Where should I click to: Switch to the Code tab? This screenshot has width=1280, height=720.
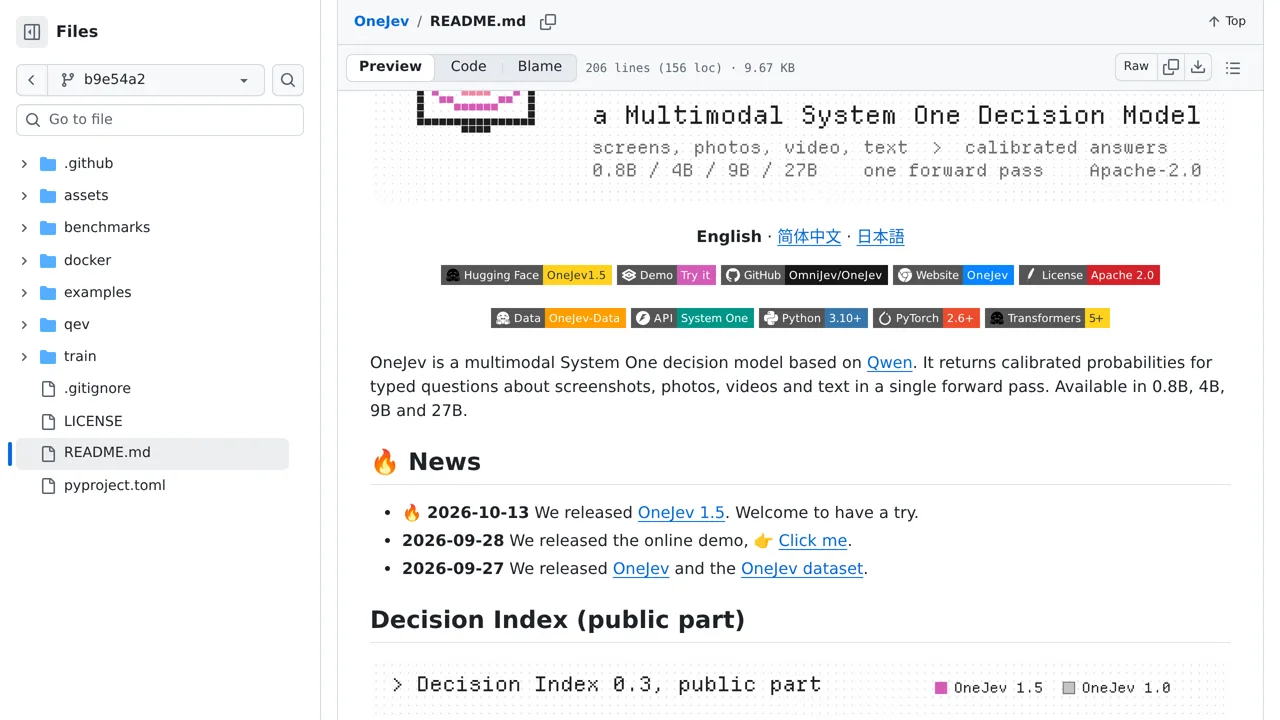468,67
